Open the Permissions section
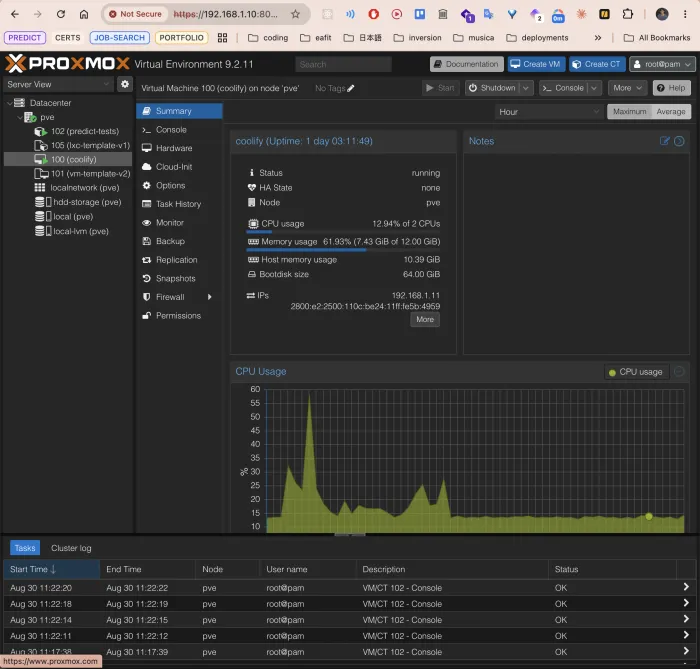Viewport: 700px width, 669px height. 179,316
